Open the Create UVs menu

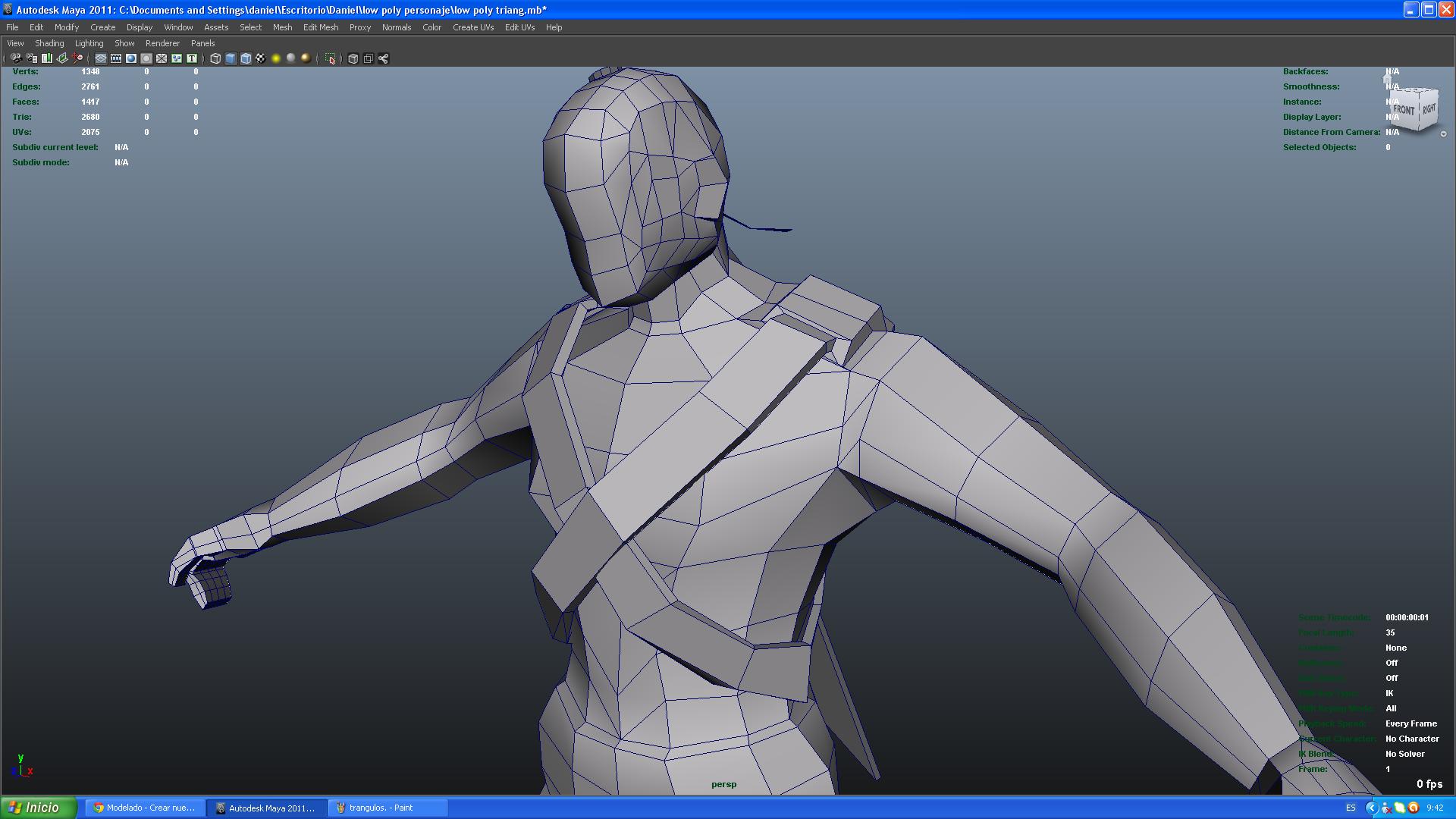pyautogui.click(x=472, y=27)
